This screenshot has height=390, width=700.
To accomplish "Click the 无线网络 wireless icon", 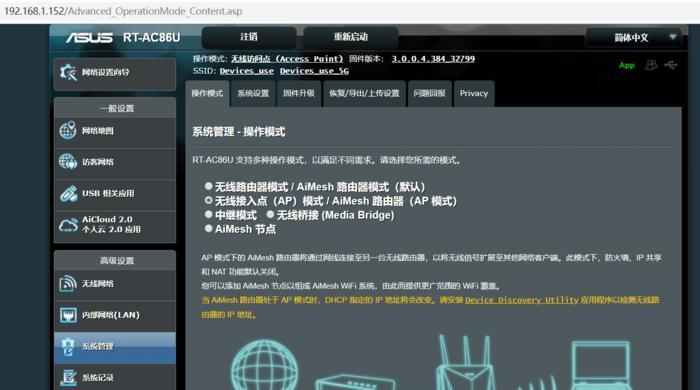I will [x=68, y=283].
